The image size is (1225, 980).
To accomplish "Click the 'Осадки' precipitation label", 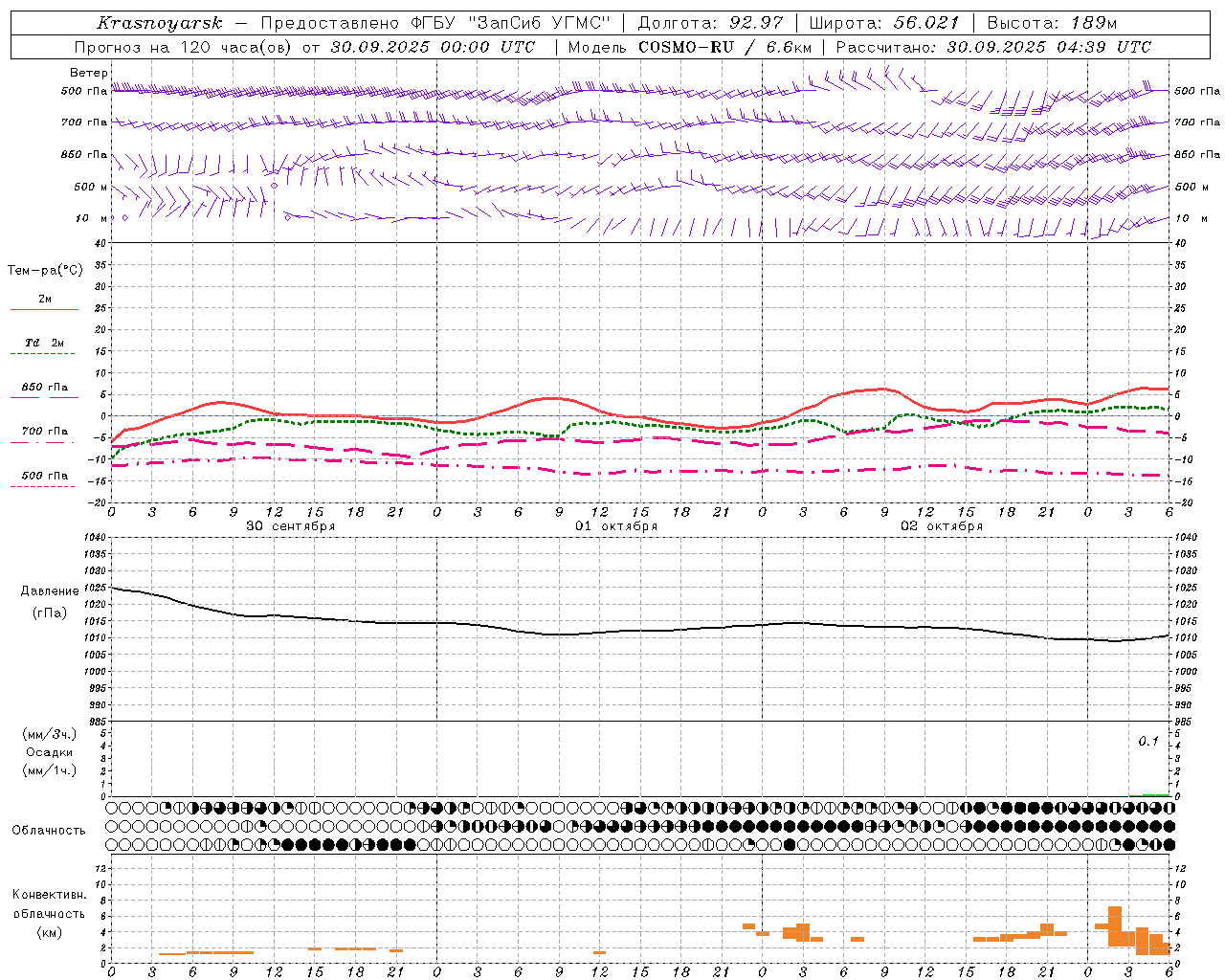I will tap(50, 752).
